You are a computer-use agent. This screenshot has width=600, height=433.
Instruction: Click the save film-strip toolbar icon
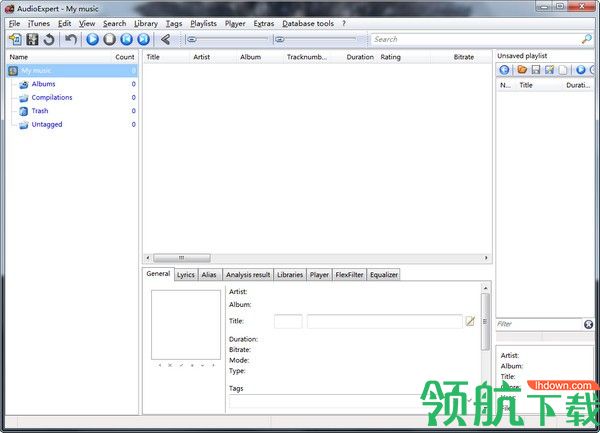point(33,39)
